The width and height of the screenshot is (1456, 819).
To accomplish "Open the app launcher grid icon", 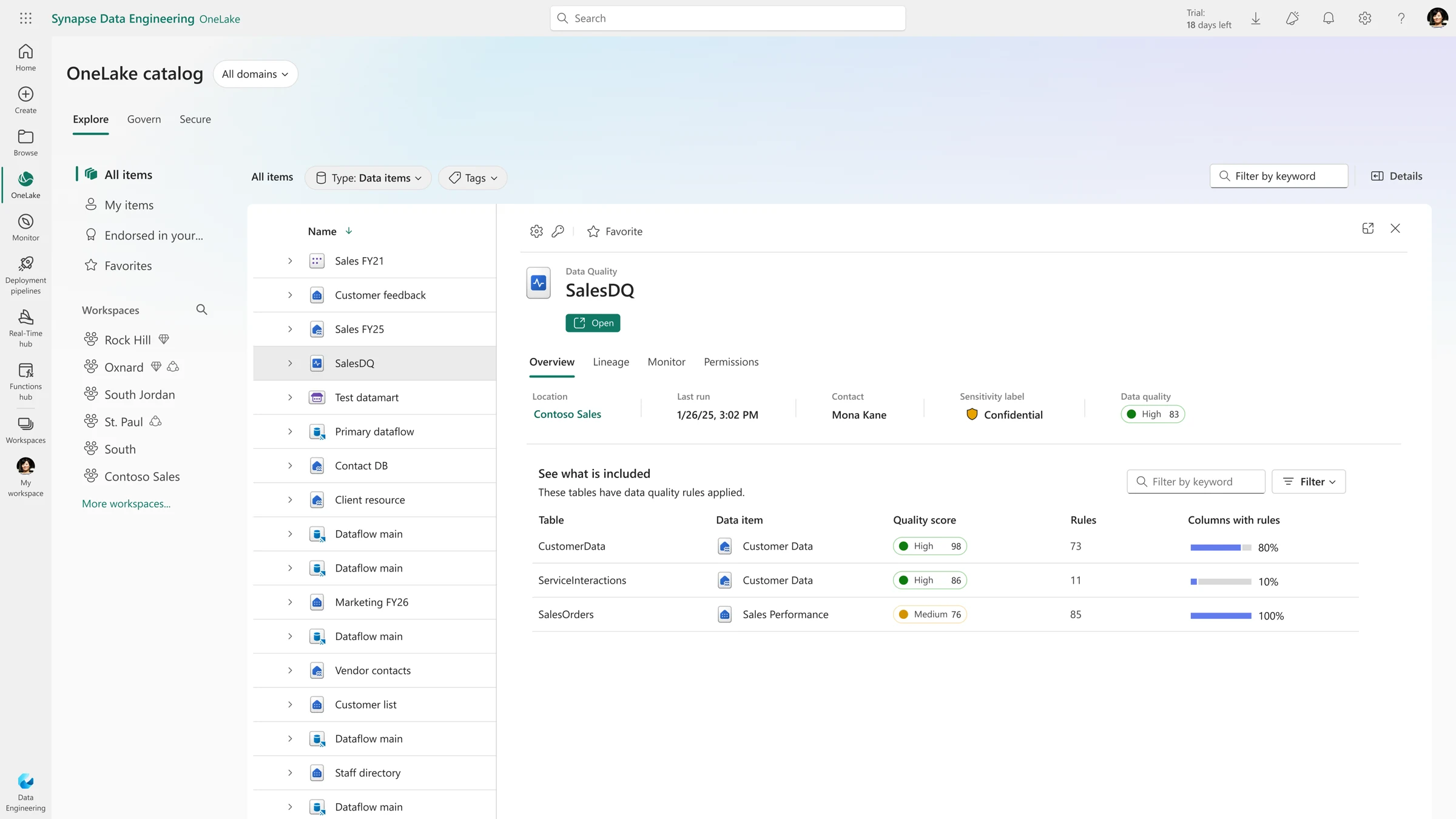I will point(25,18).
